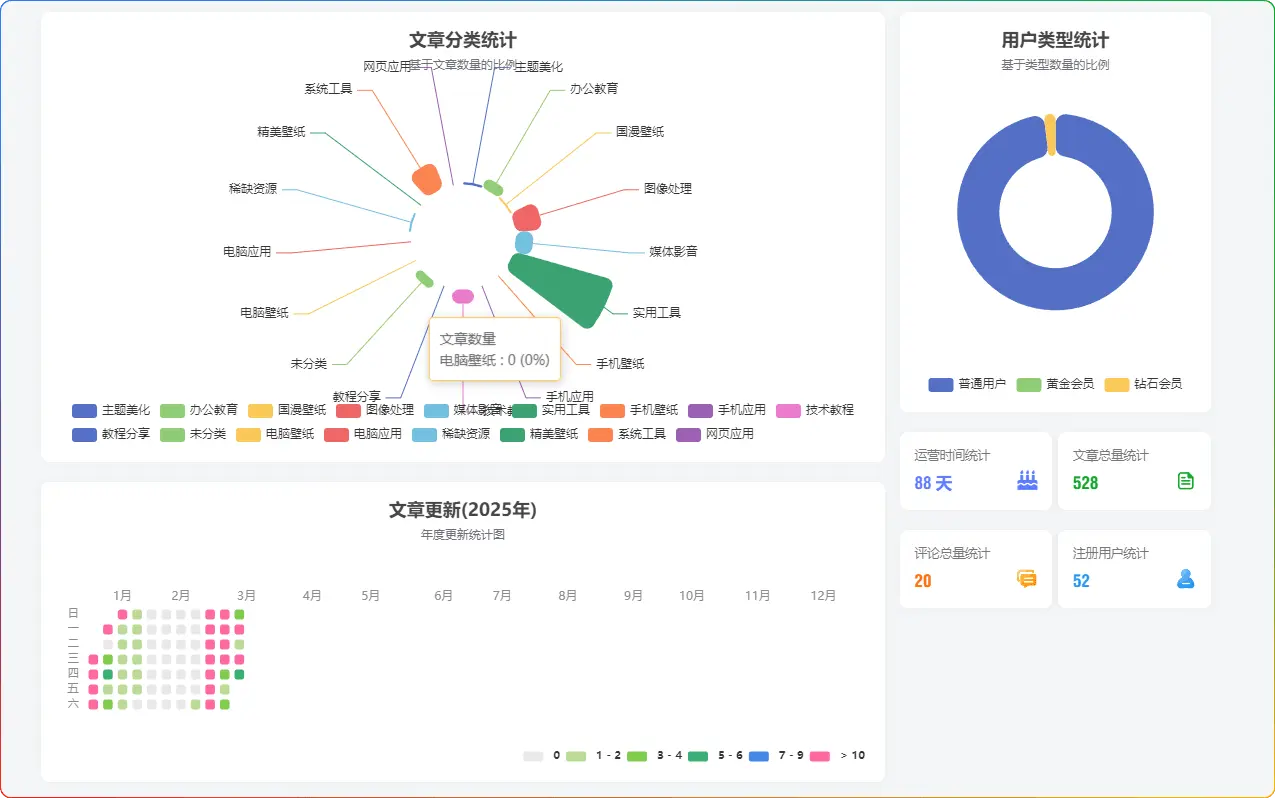The image size is (1275, 798).
Task: Click the blue user icon in 注册用户统计 card
Action: (1185, 579)
